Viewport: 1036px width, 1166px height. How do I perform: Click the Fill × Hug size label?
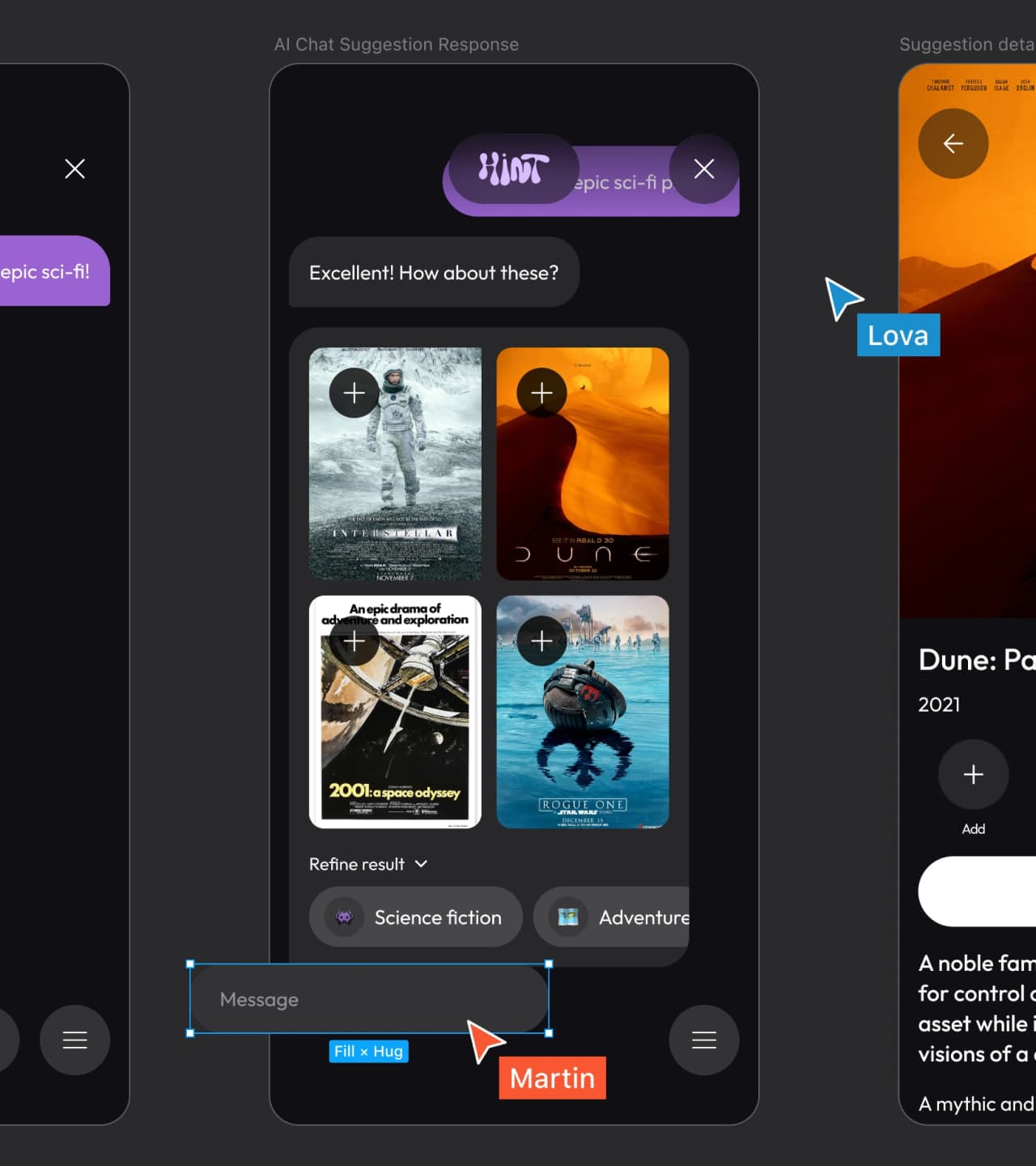pos(369,1051)
